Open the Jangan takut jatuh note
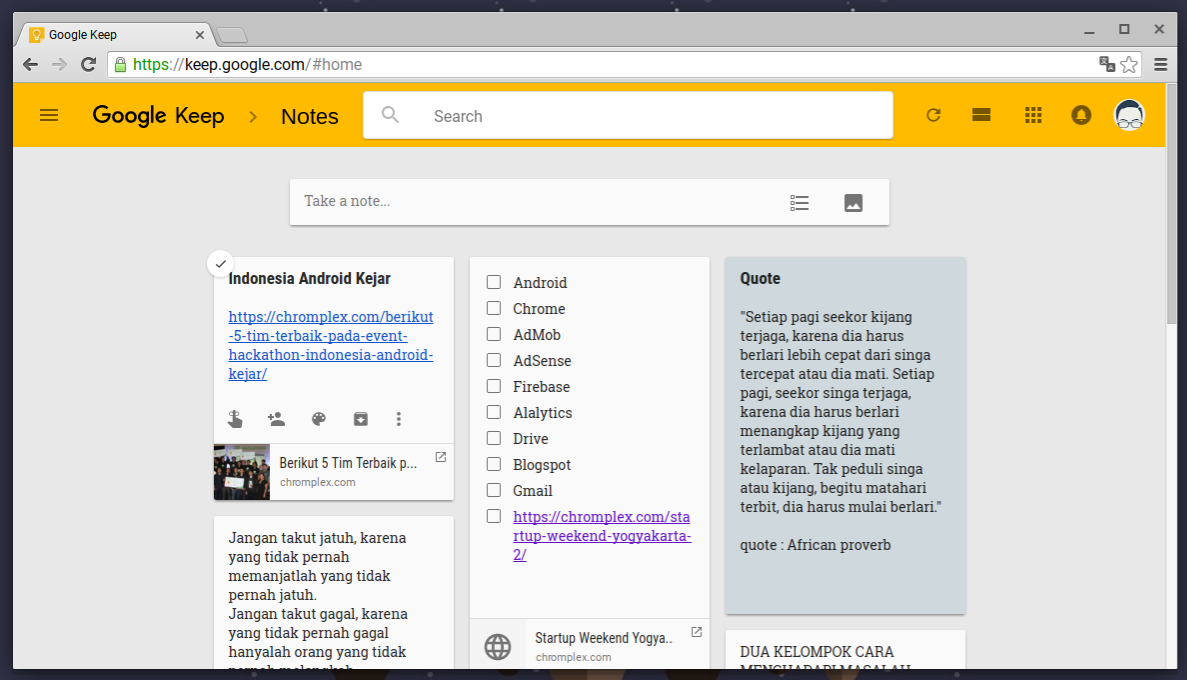The width and height of the screenshot is (1187, 680). click(333, 593)
